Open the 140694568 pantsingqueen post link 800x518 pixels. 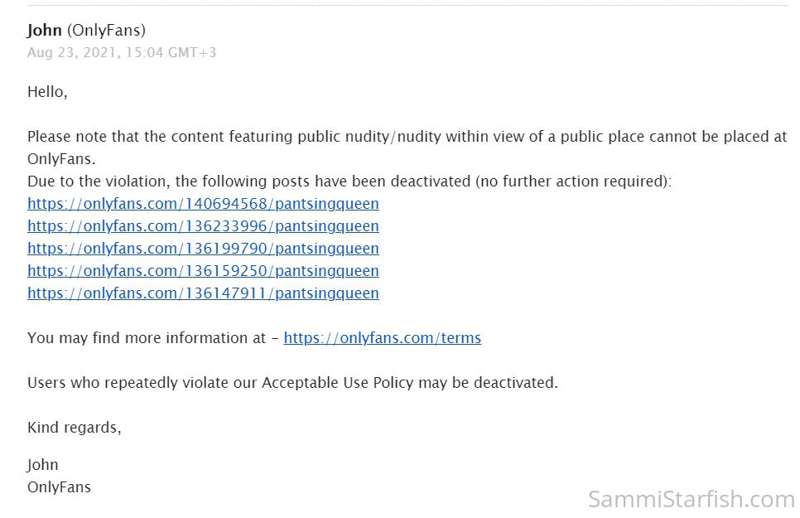203,204
